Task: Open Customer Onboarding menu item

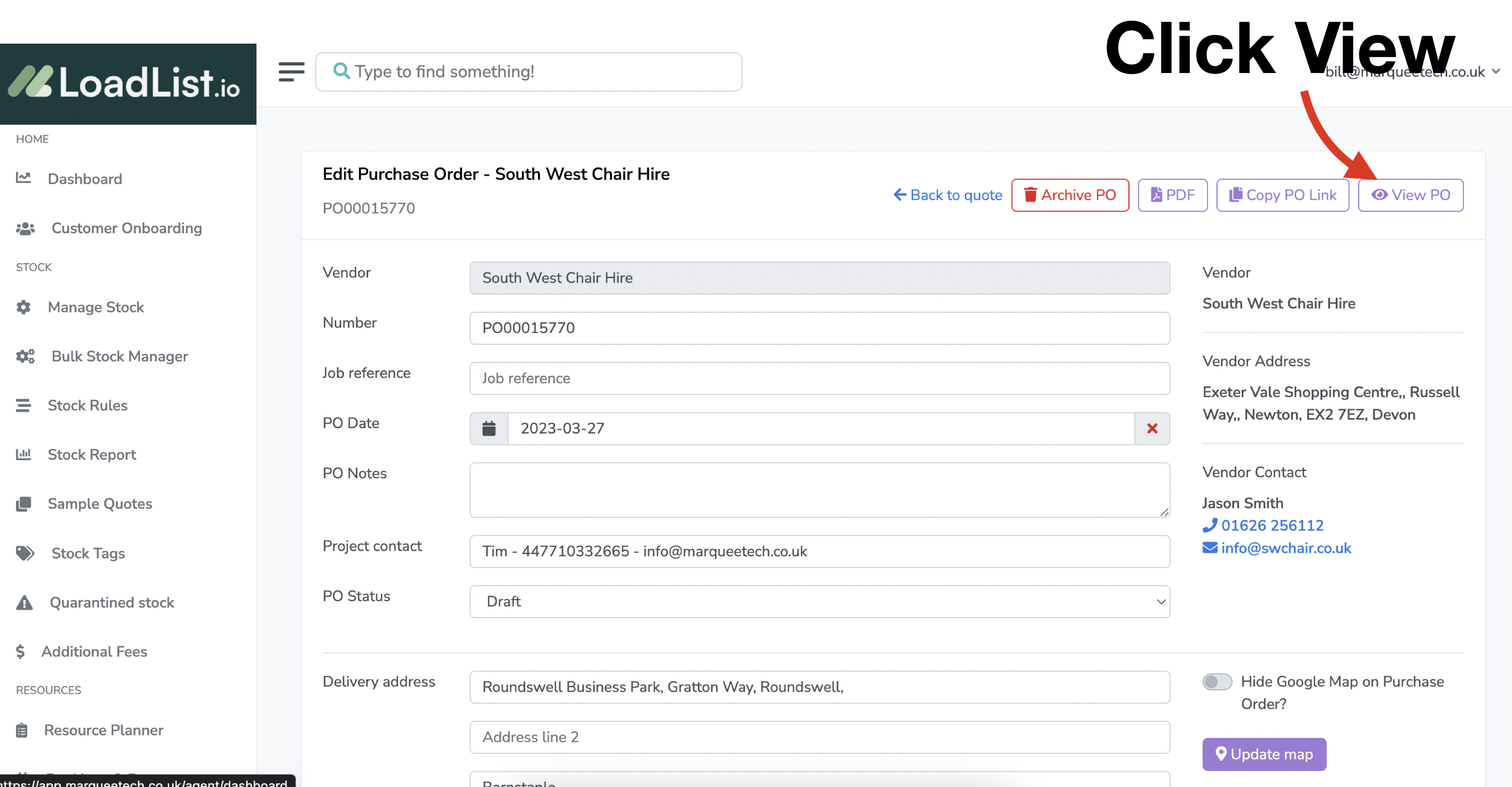Action: (x=127, y=228)
